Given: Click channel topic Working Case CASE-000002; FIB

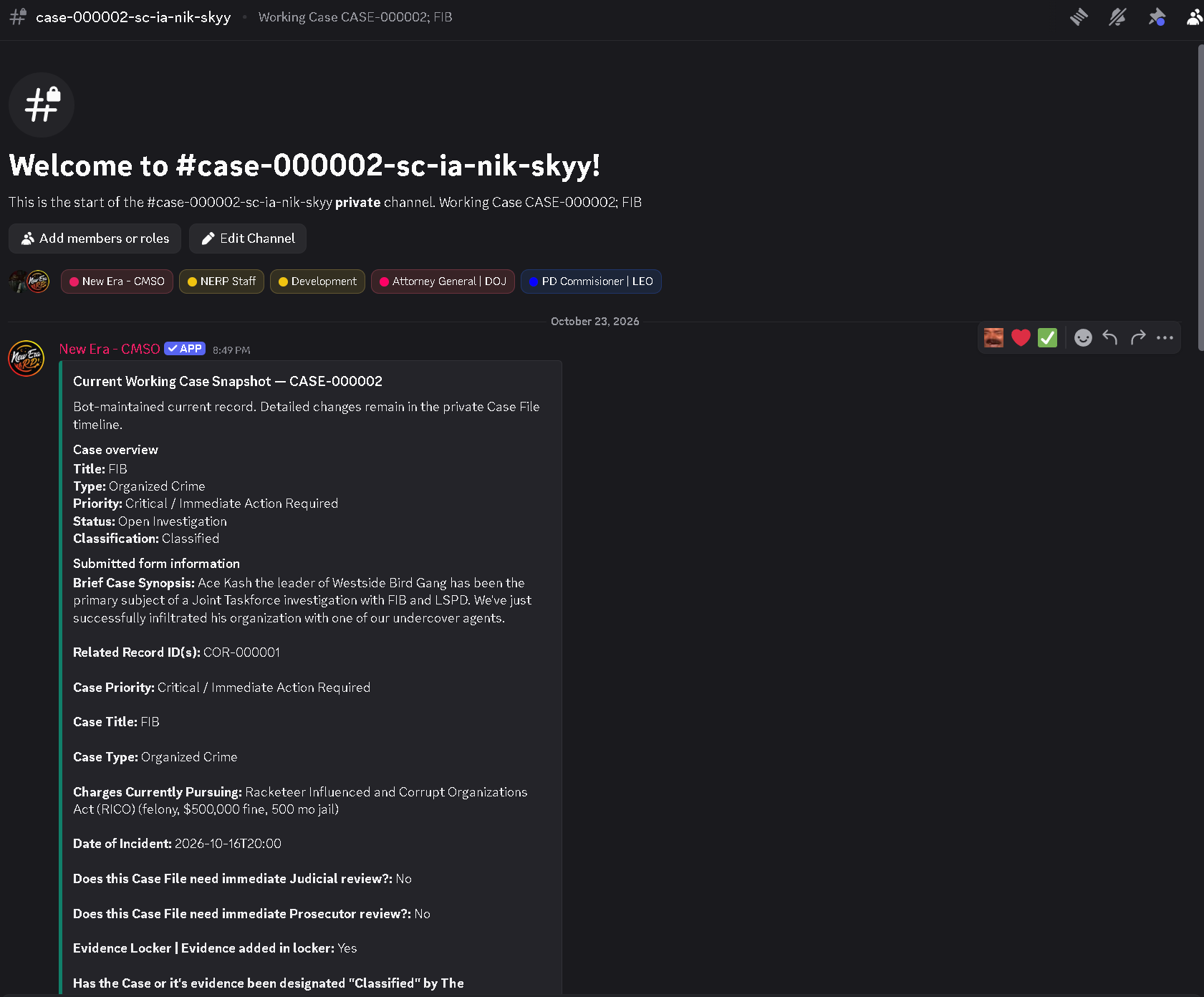Looking at the screenshot, I should pyautogui.click(x=355, y=17).
